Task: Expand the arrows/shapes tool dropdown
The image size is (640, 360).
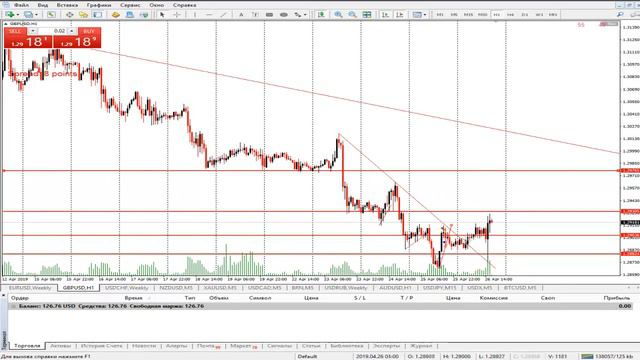Action: 305,15
